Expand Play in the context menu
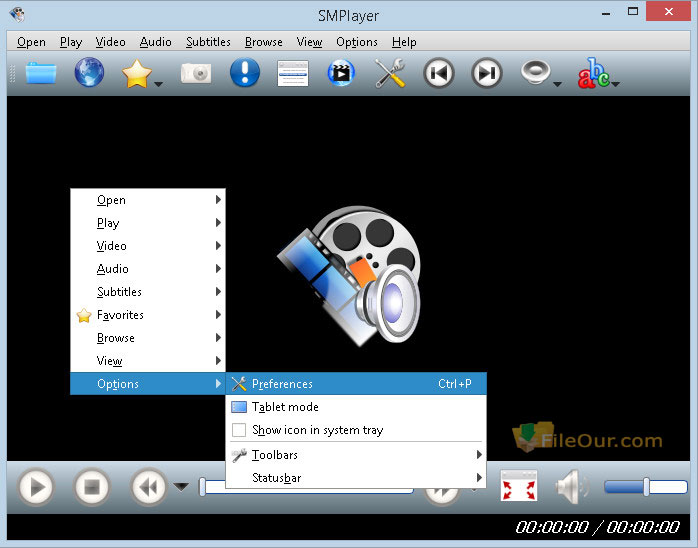 tap(148, 223)
